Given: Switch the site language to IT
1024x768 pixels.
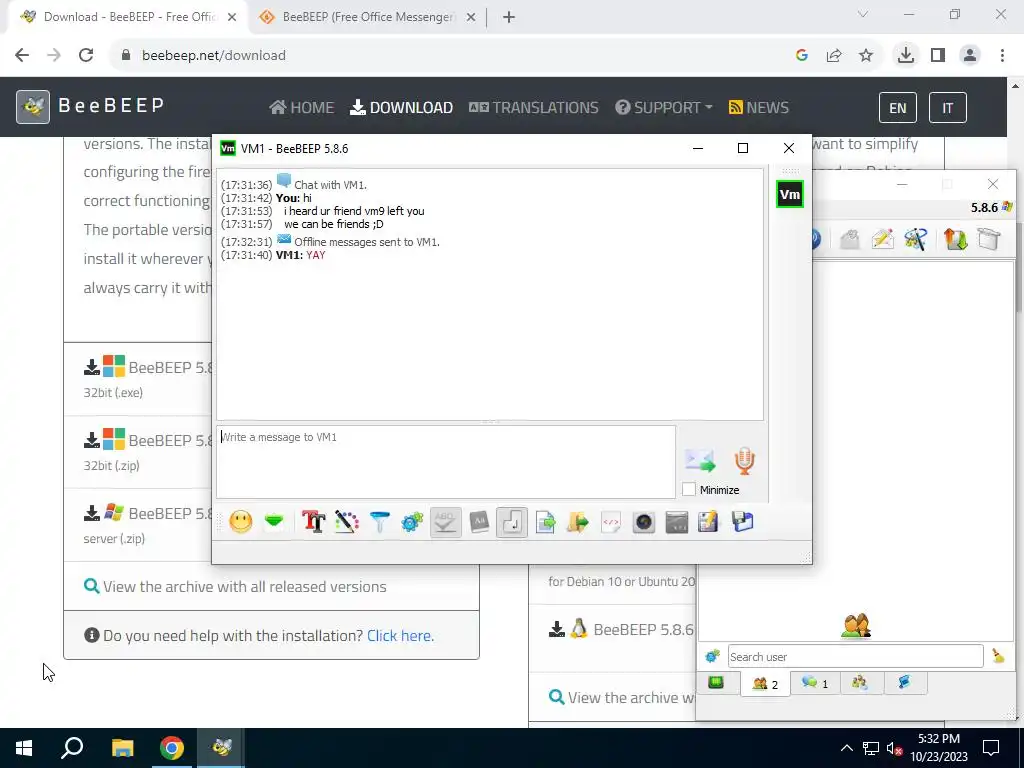Looking at the screenshot, I should click(x=947, y=108).
